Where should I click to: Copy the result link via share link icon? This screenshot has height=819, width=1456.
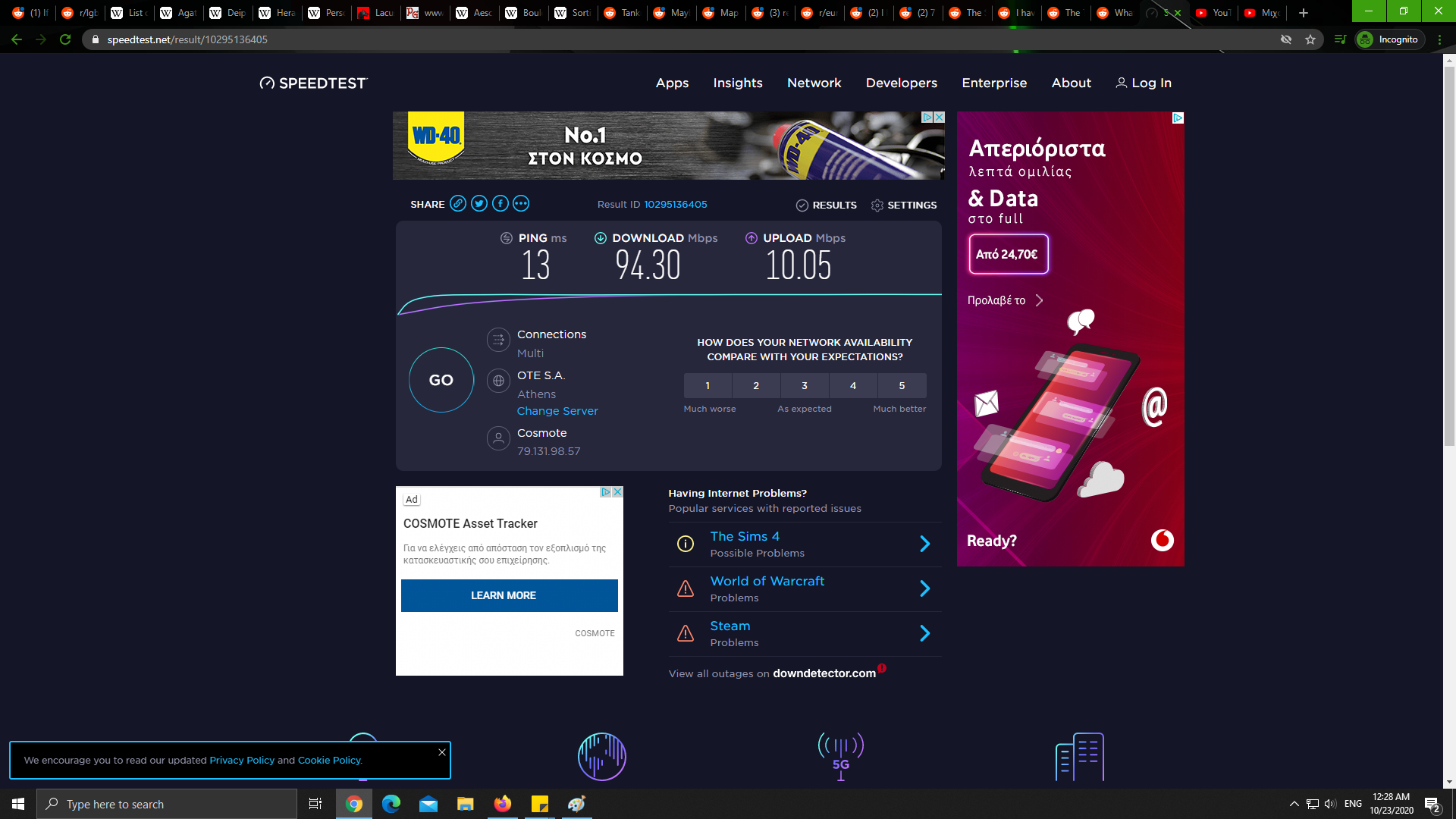click(x=458, y=204)
